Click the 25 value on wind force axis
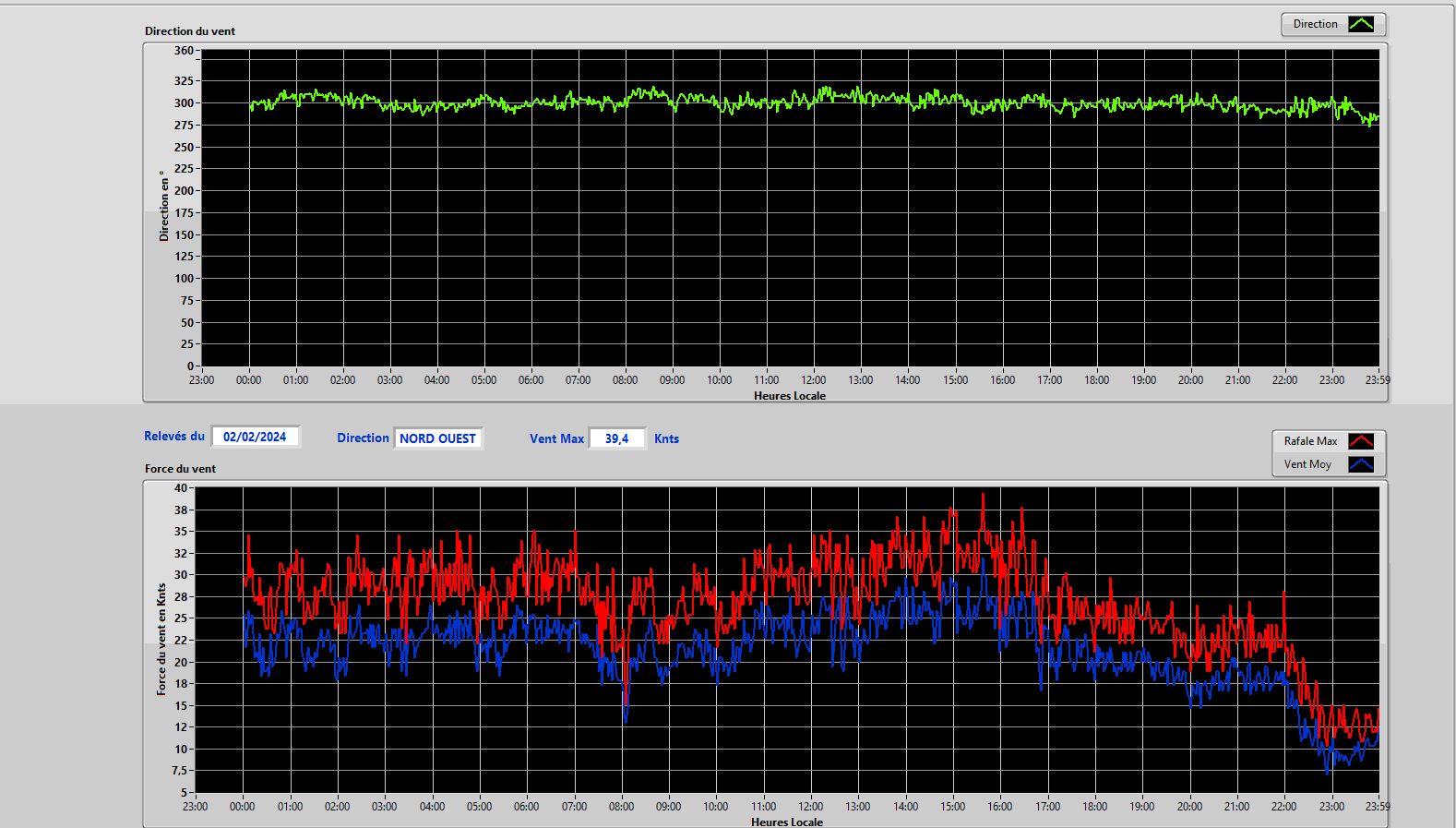The image size is (1456, 828). point(181,618)
